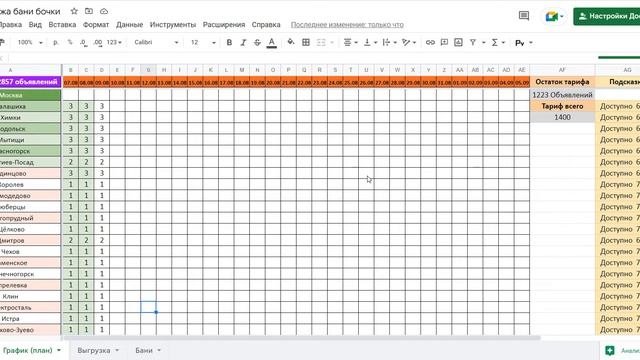This screenshot has width=640, height=360.
Task: Click the merge cells icon
Action: tap(321, 42)
